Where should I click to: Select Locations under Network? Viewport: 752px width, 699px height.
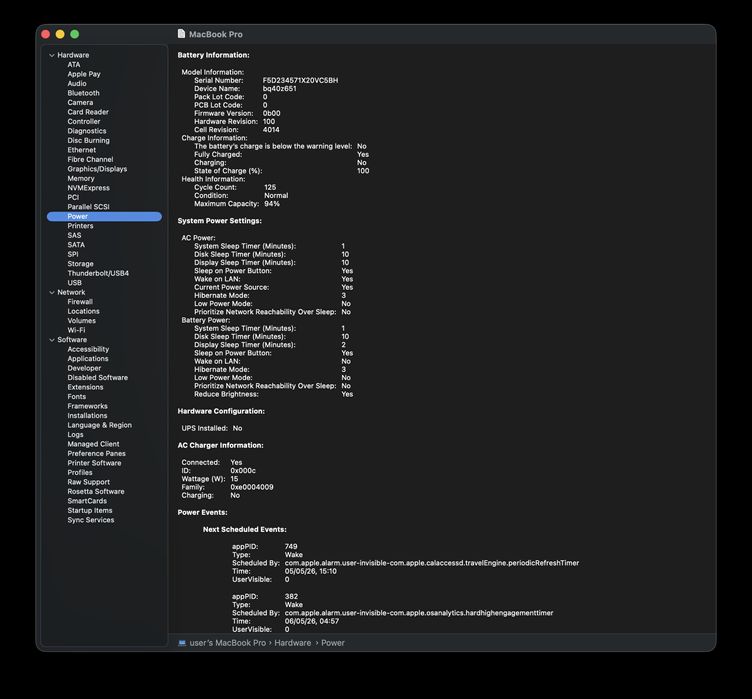(x=83, y=311)
